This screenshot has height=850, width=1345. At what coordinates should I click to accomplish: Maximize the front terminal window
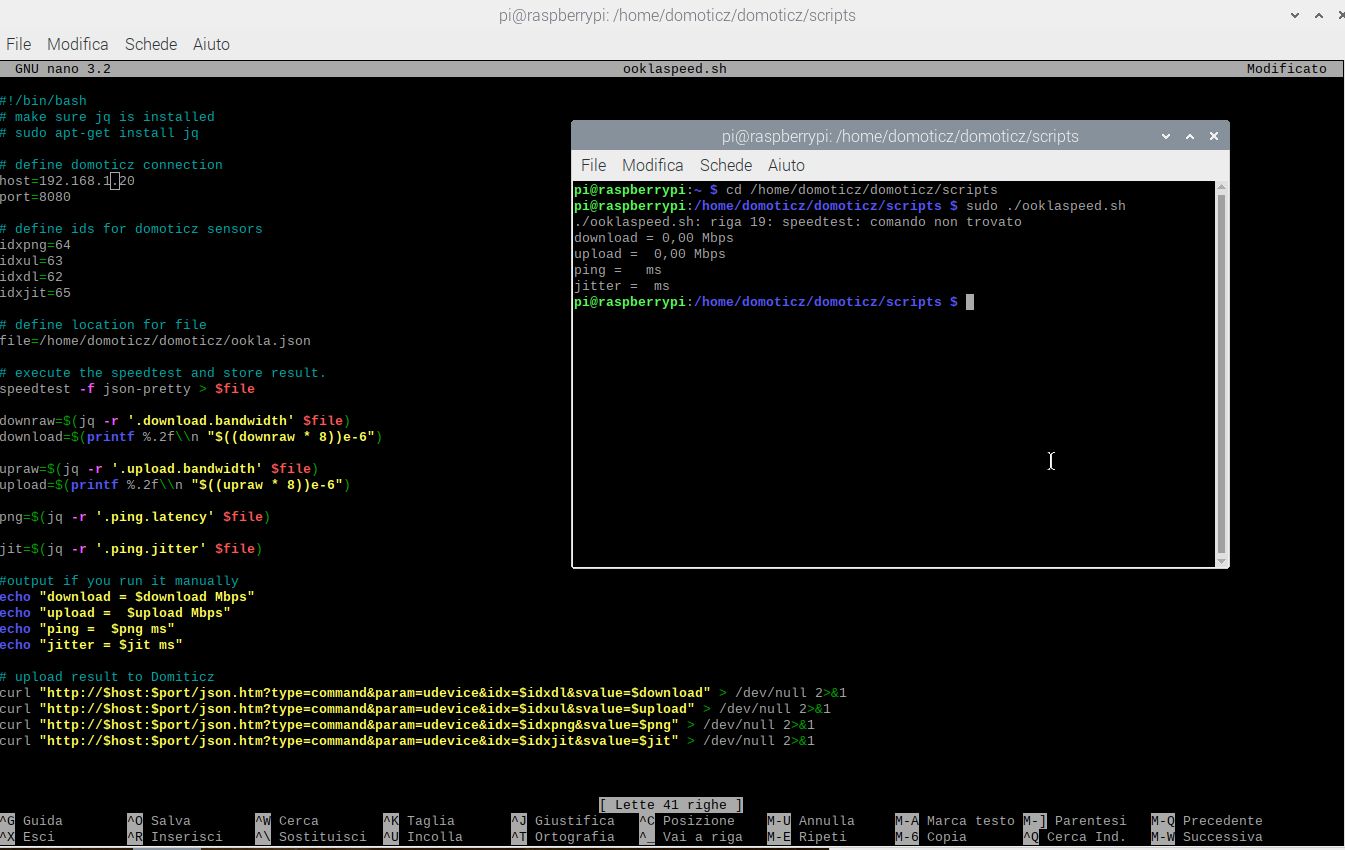(1190, 136)
